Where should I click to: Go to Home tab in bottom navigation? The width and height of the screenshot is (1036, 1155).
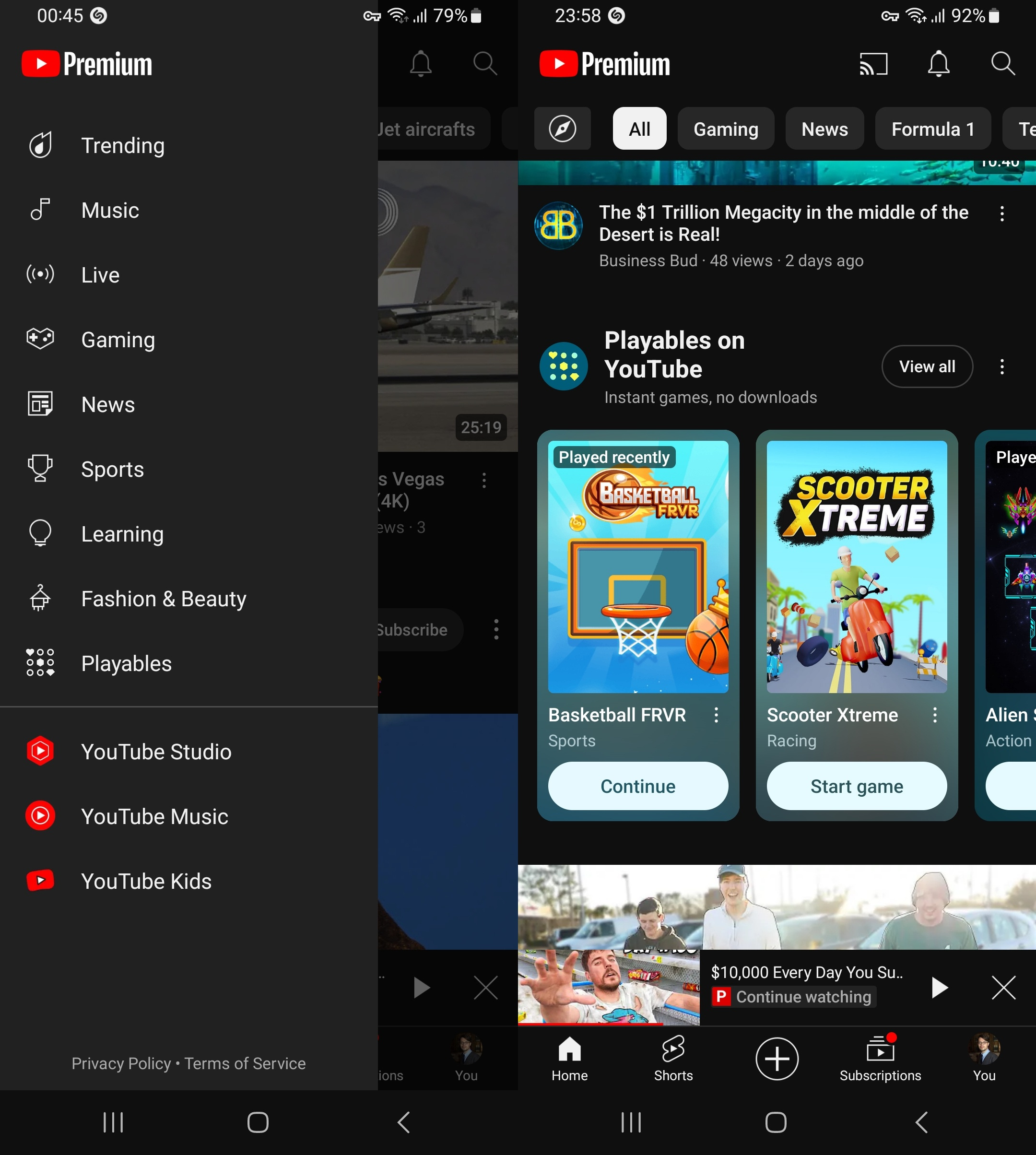(569, 1059)
